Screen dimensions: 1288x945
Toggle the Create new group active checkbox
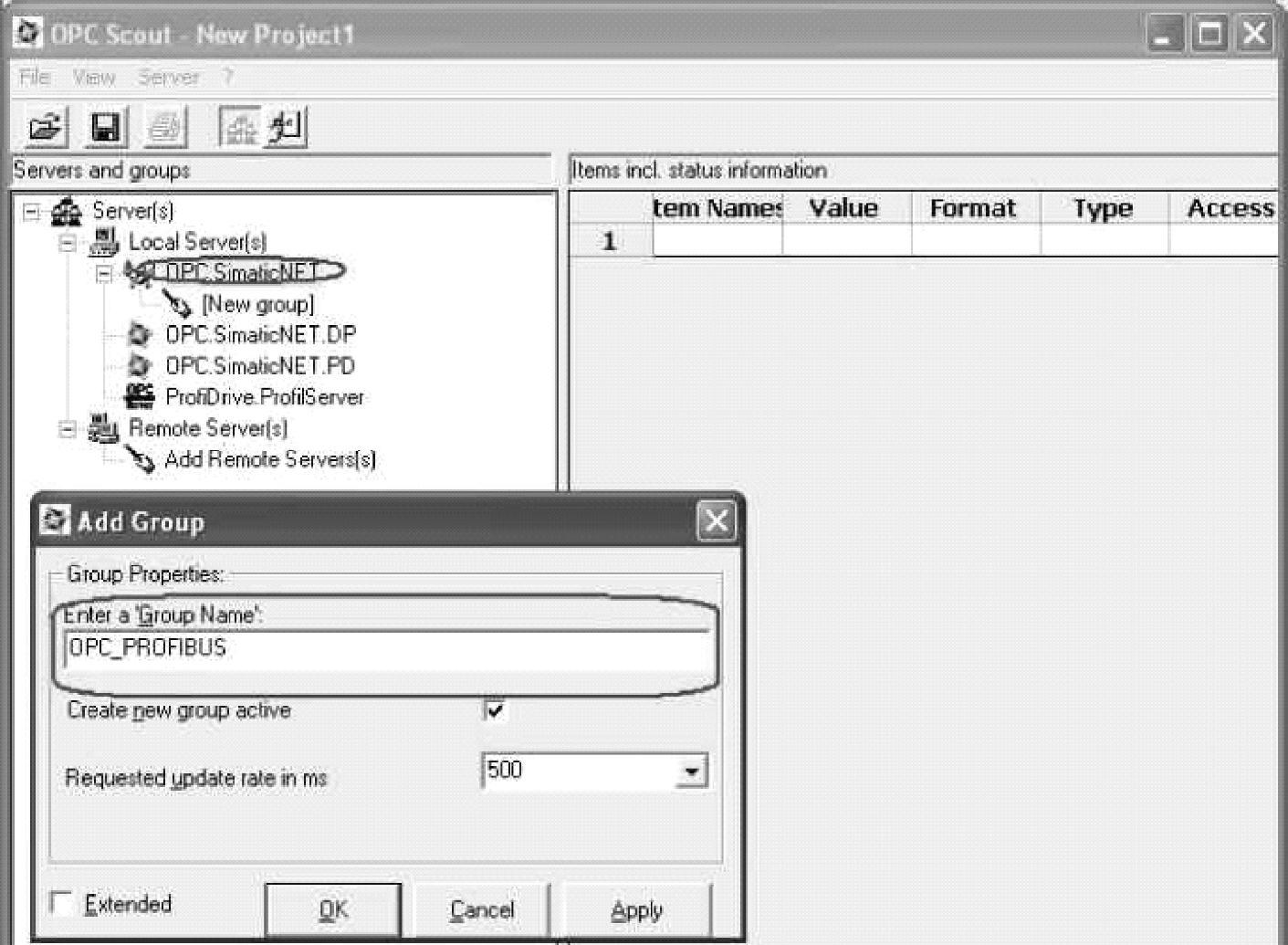(494, 709)
